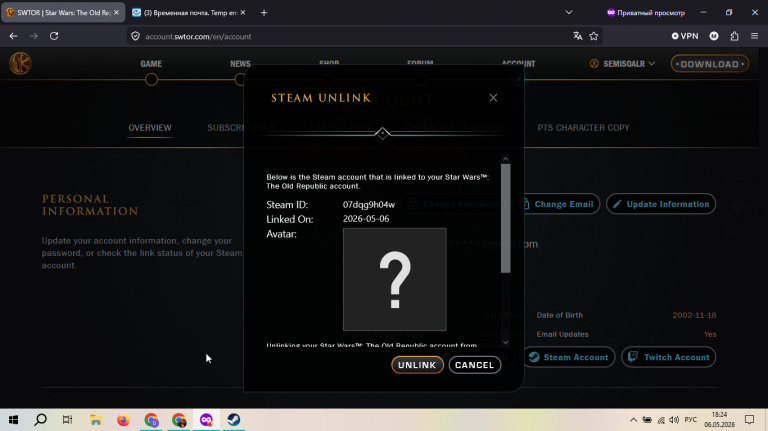This screenshot has width=768, height=431.
Task: Switch to PTS CHARACTER COPY tab
Action: [583, 128]
